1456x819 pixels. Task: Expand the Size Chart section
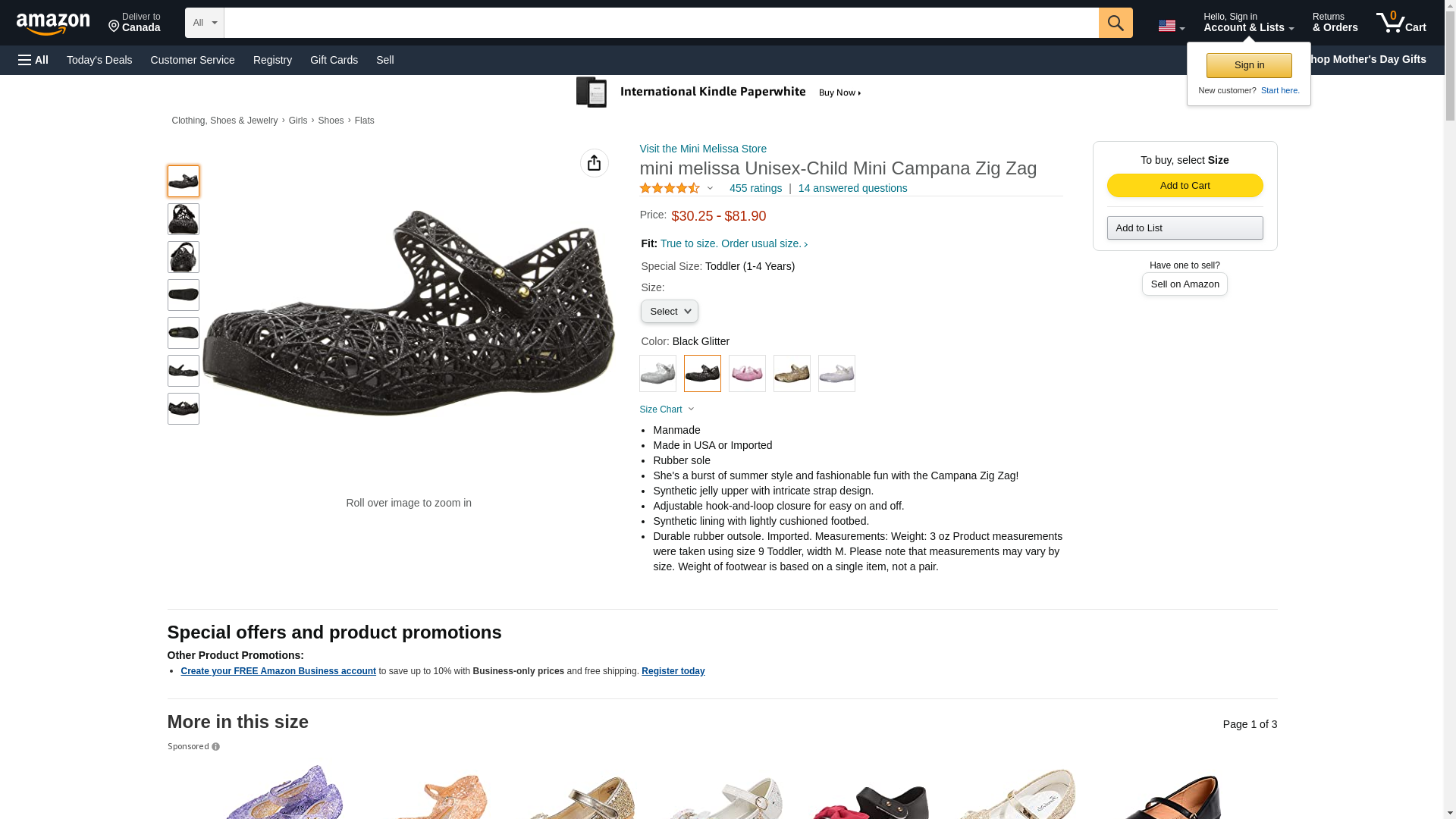667,409
